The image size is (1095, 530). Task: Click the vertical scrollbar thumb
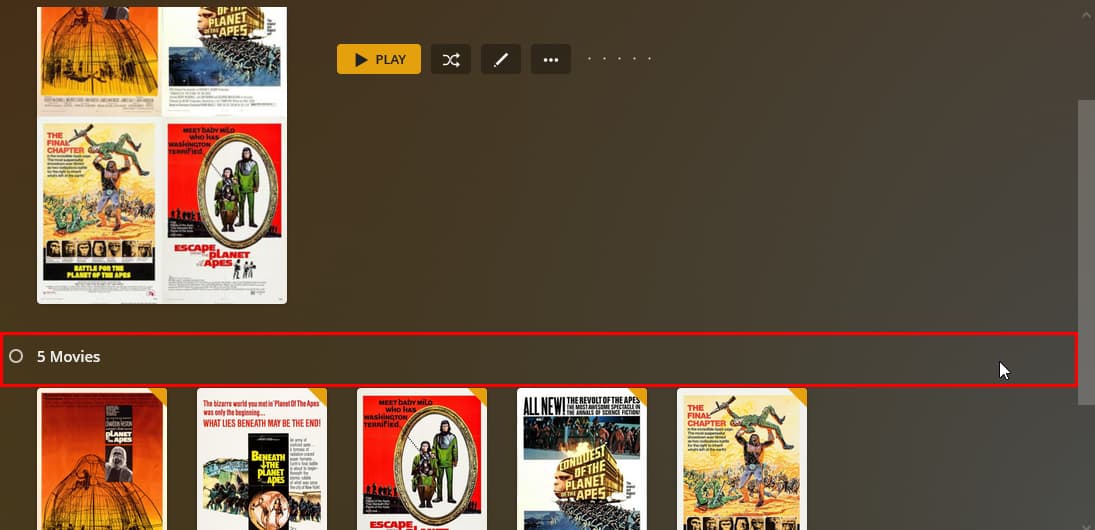click(1086, 252)
